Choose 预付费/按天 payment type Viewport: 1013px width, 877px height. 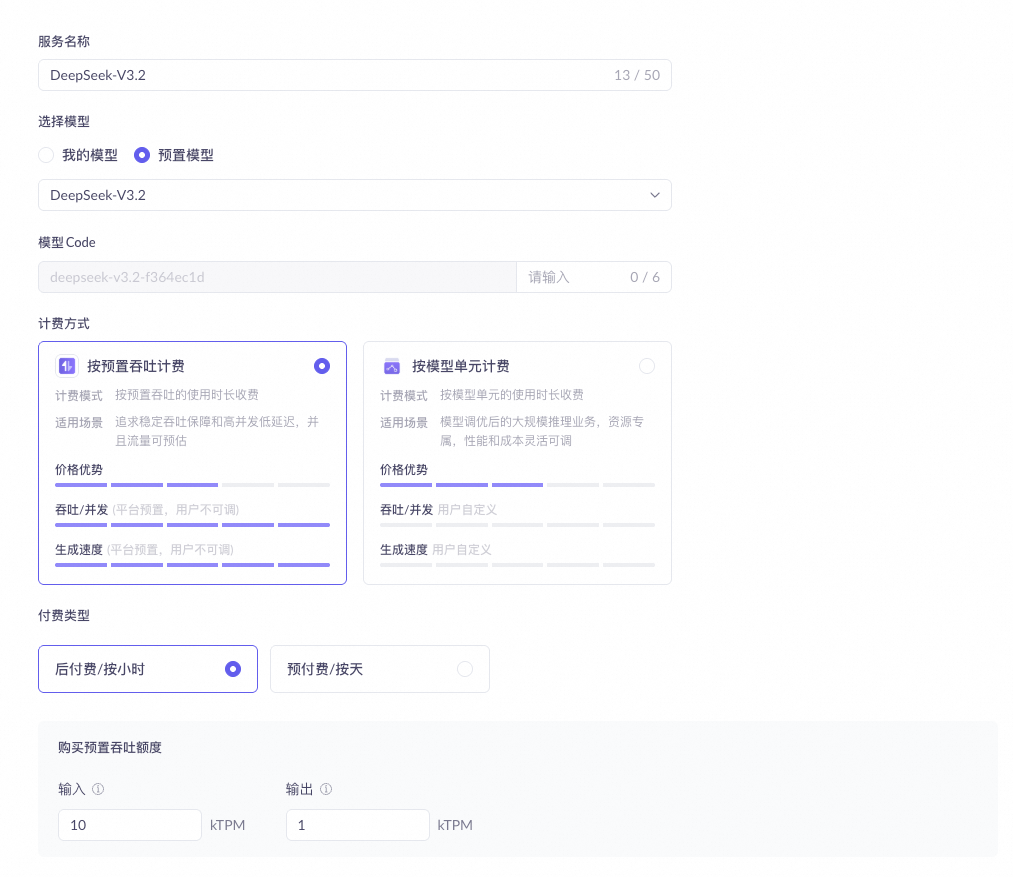(x=380, y=669)
